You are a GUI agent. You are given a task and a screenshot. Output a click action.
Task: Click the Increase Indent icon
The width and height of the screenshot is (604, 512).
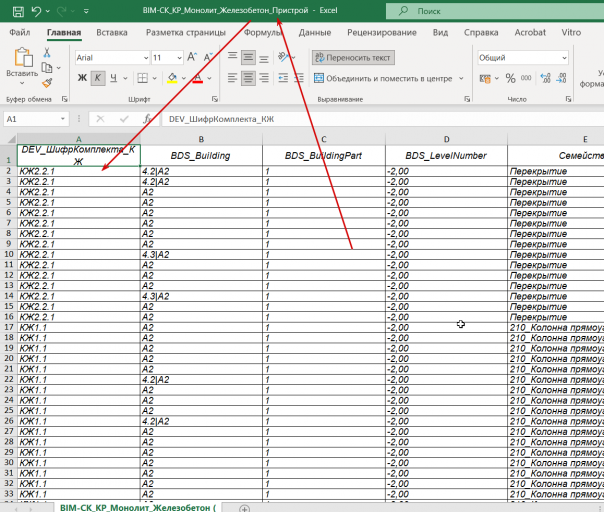(299, 78)
